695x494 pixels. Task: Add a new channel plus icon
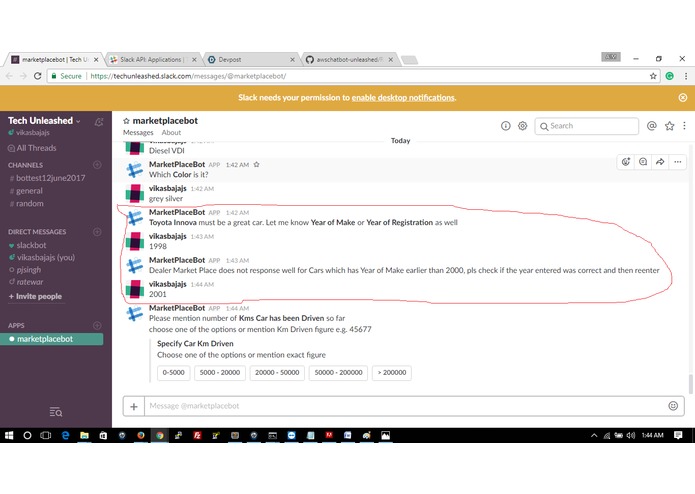[98, 165]
